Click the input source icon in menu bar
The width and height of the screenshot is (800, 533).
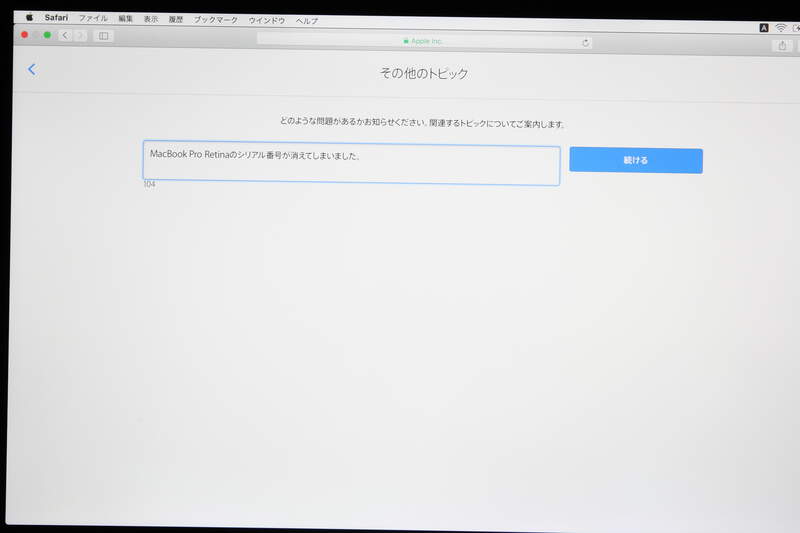[764, 27]
